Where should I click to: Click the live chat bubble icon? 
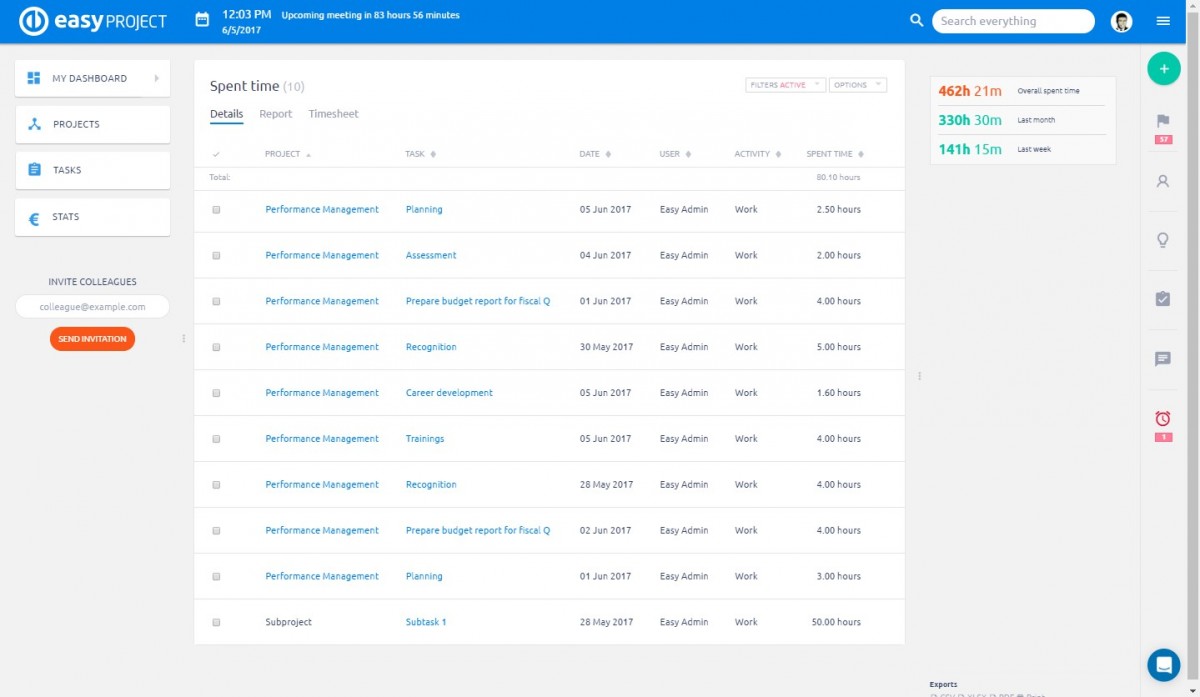click(x=1163, y=664)
